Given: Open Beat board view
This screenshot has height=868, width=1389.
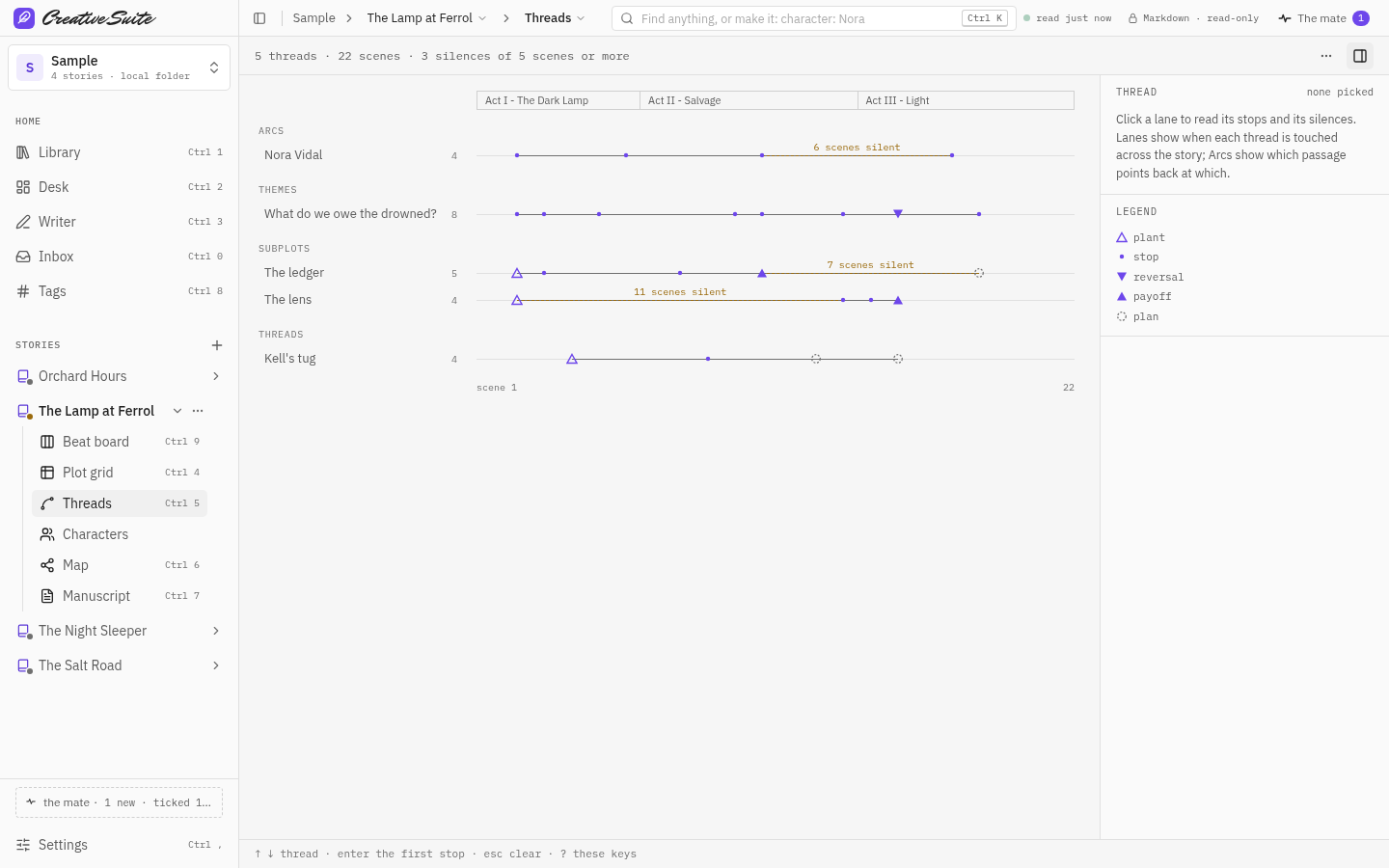Looking at the screenshot, I should [120, 442].
